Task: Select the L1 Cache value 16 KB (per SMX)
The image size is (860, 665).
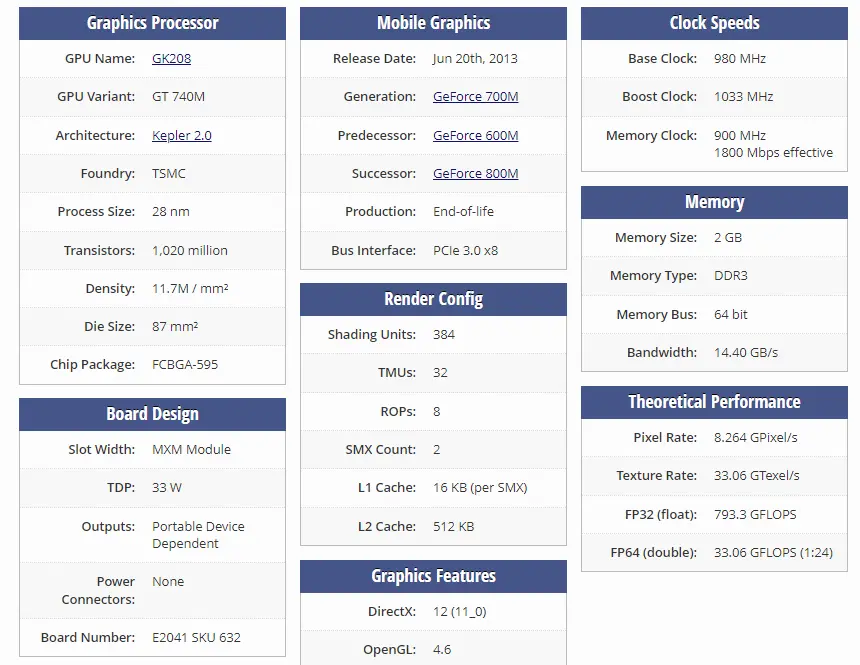Action: coord(480,488)
